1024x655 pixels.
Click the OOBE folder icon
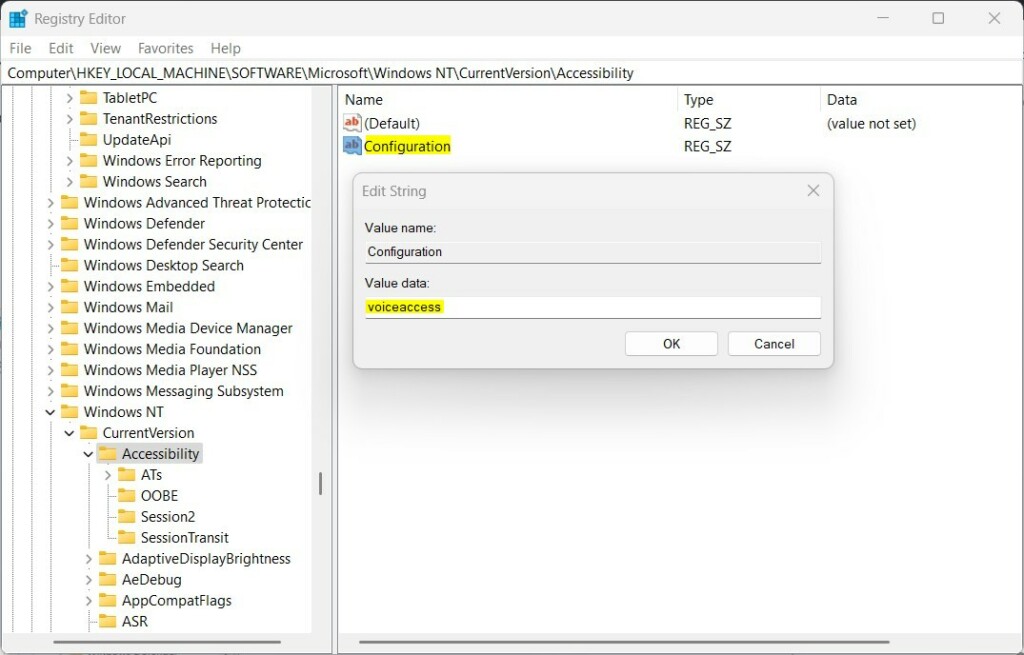[127, 495]
